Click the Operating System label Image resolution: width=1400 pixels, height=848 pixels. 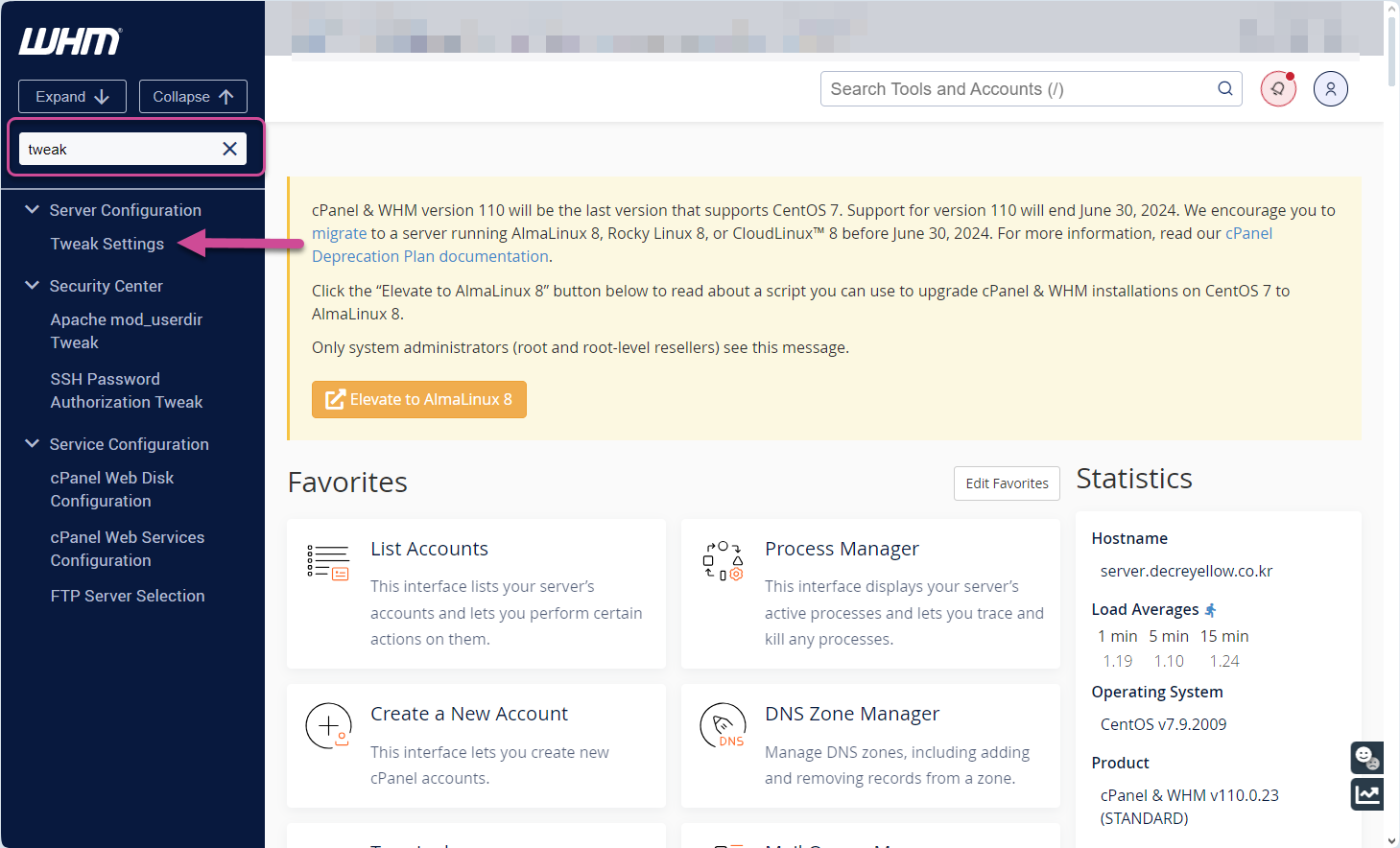1157,692
